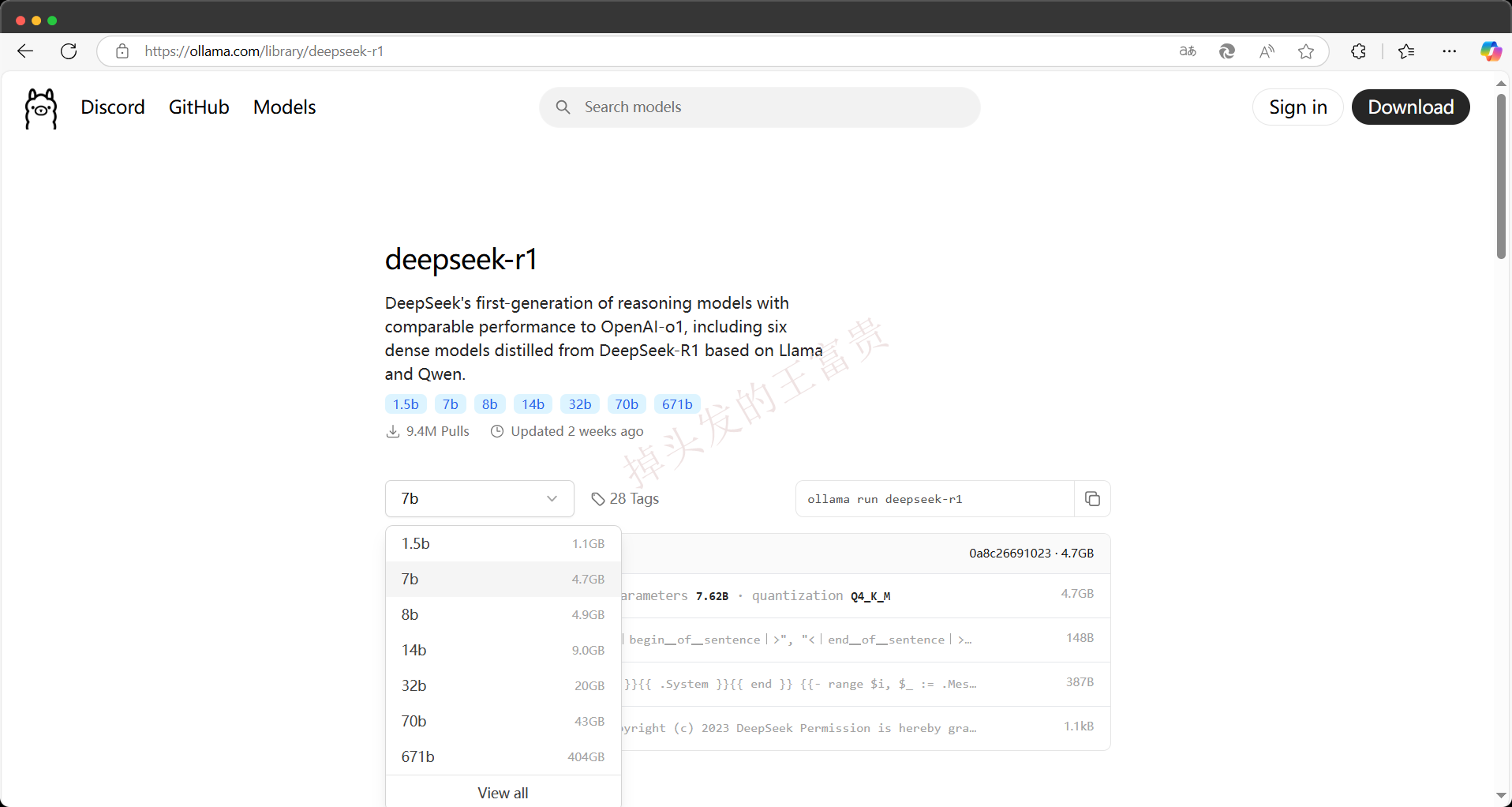Click the browser refresh-style sync icon near translate
Screen dimensions: 1512x807
(x=1227, y=51)
